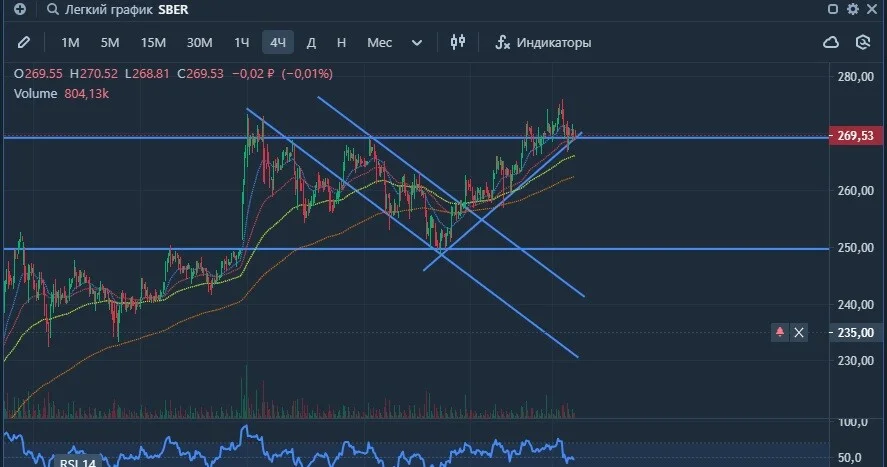Open the chart type candlestick icon

458,42
